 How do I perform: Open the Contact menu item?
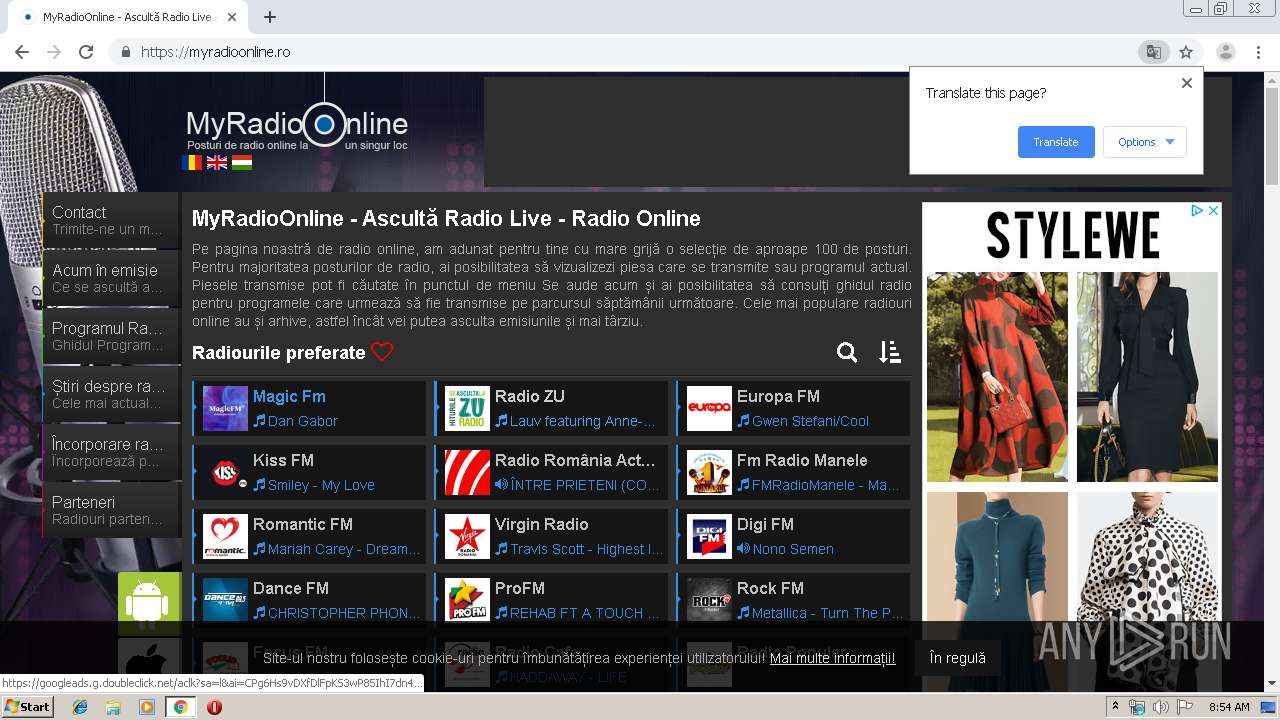(111, 220)
